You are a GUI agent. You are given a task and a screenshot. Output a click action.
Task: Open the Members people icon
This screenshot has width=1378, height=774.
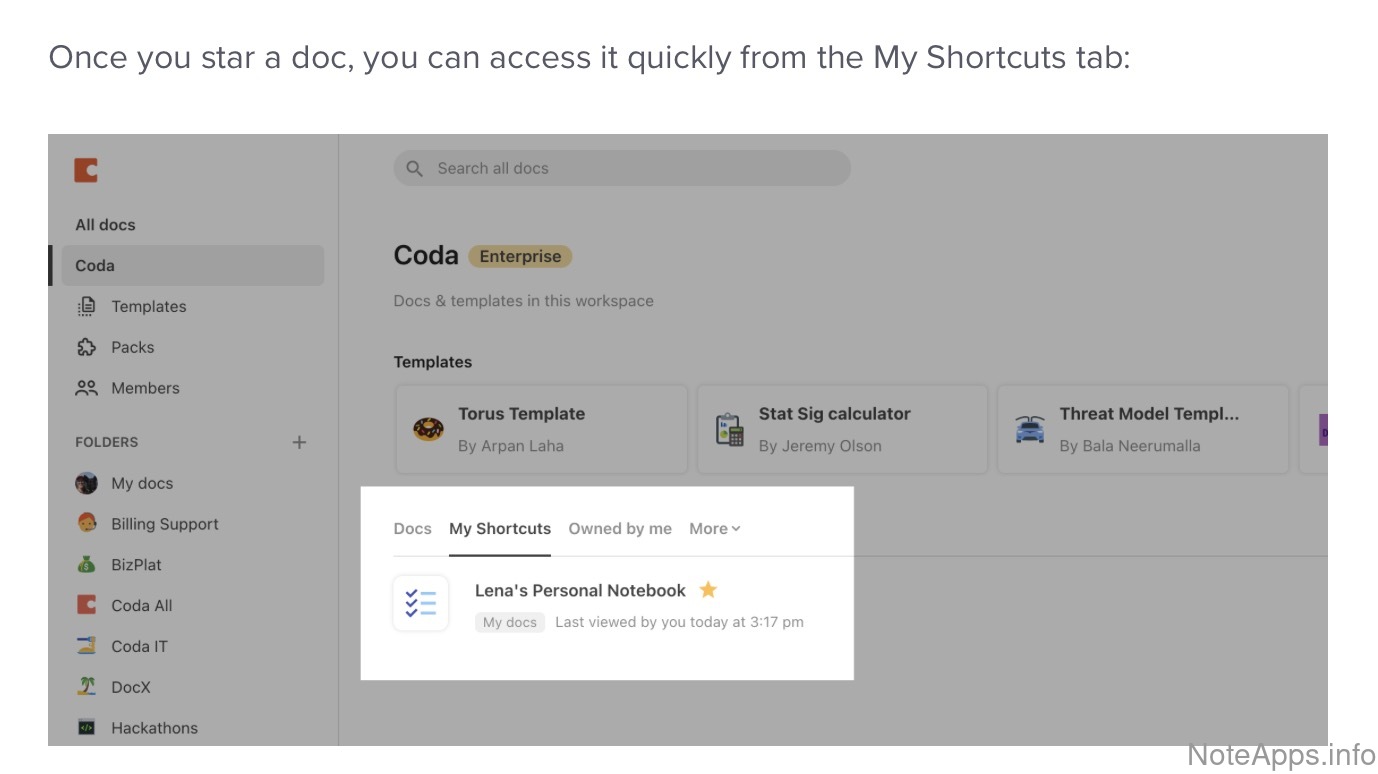87,388
